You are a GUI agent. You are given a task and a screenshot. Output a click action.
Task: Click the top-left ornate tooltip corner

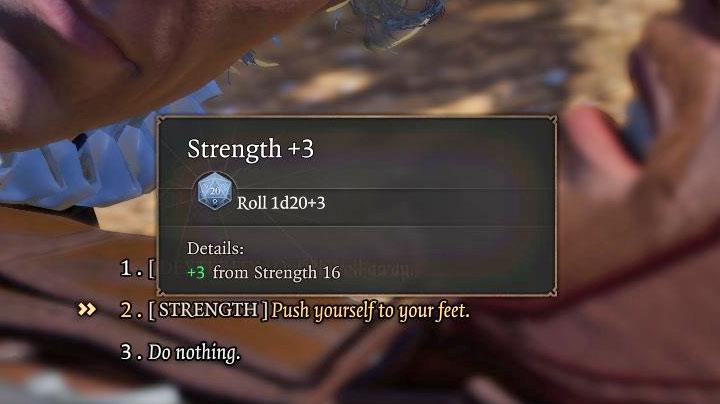pyautogui.click(x=162, y=121)
